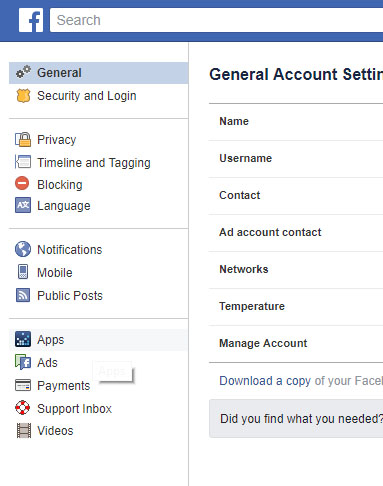Click the Facebook logo icon
This screenshot has height=486, width=383.
31,20
